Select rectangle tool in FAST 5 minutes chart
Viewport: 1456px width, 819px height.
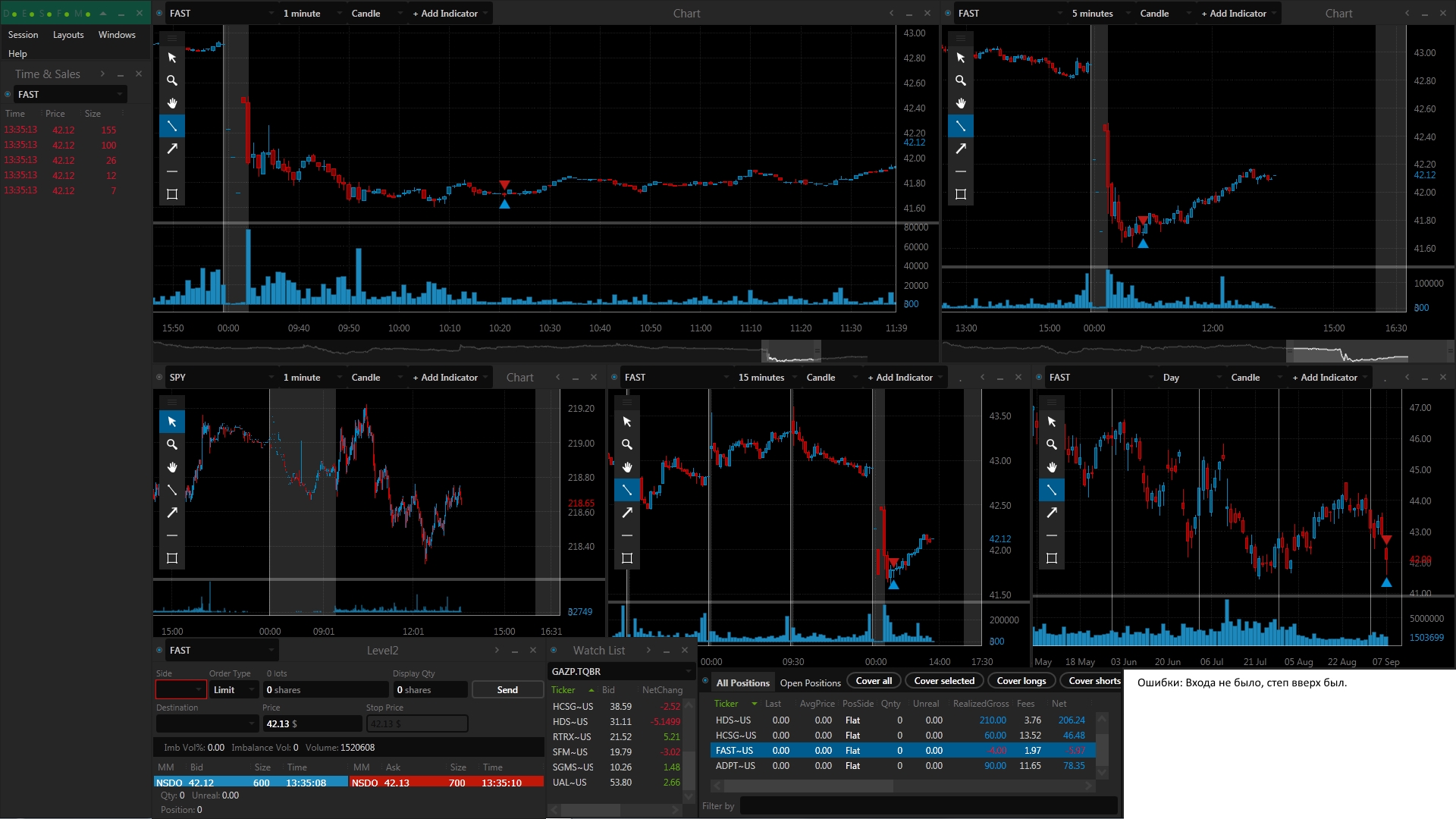pyautogui.click(x=961, y=194)
